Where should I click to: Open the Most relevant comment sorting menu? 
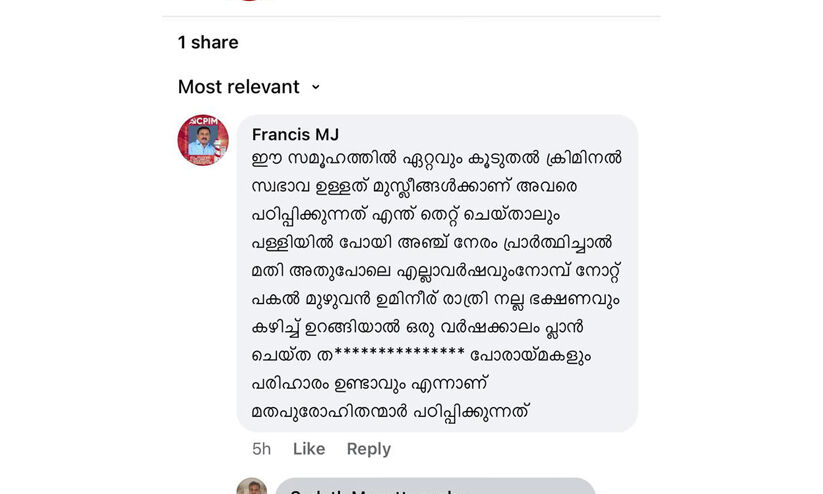(239, 87)
